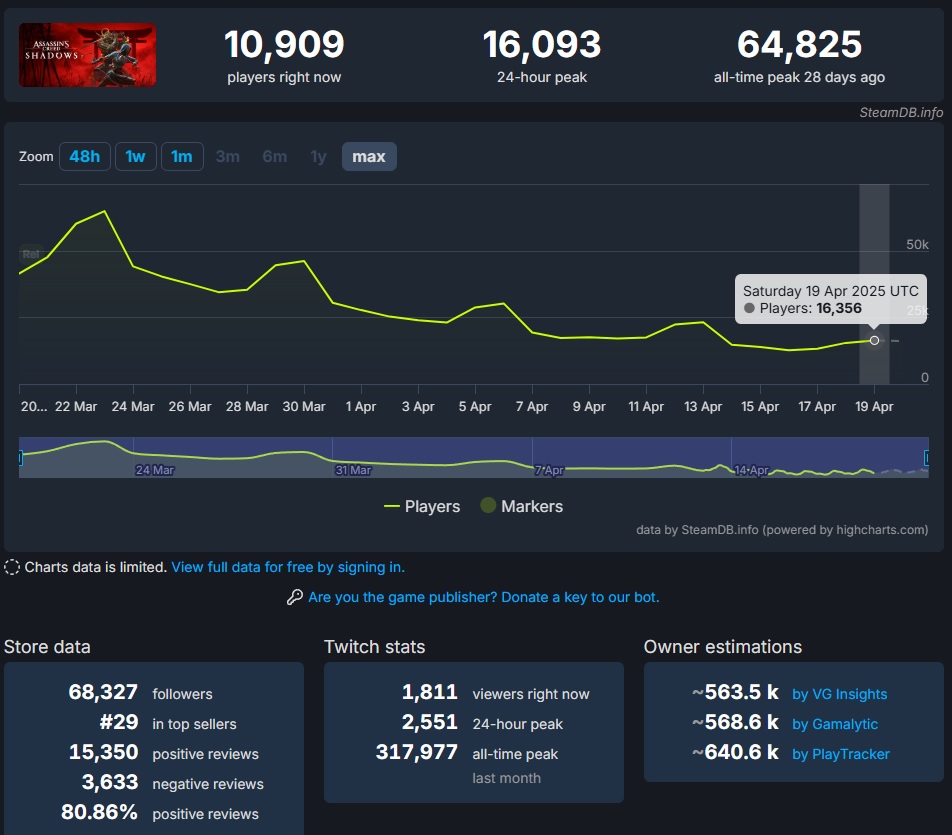Click the '13 Apr' axis label

(703, 406)
